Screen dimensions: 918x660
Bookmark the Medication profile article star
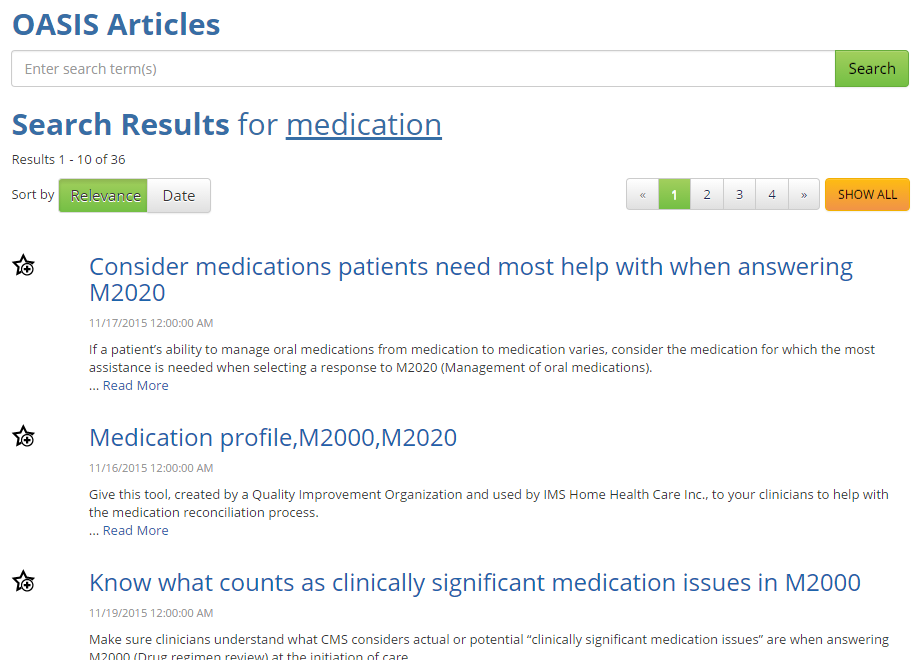pyautogui.click(x=24, y=437)
